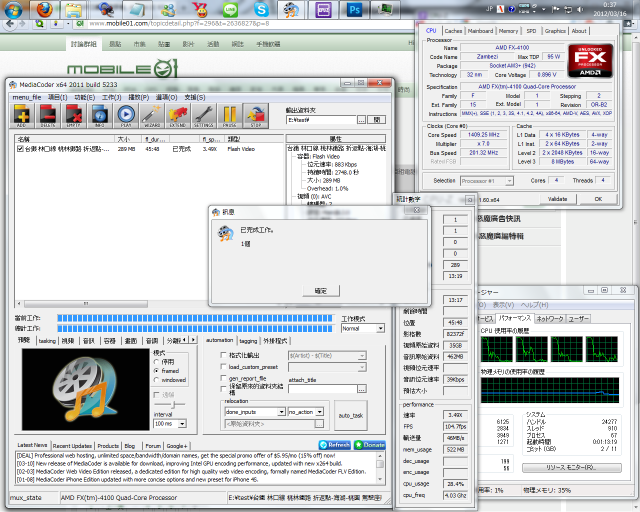This screenshot has height=512, width=640.
Task: Click the EMPTY list toolbar icon
Action: pos(73,116)
